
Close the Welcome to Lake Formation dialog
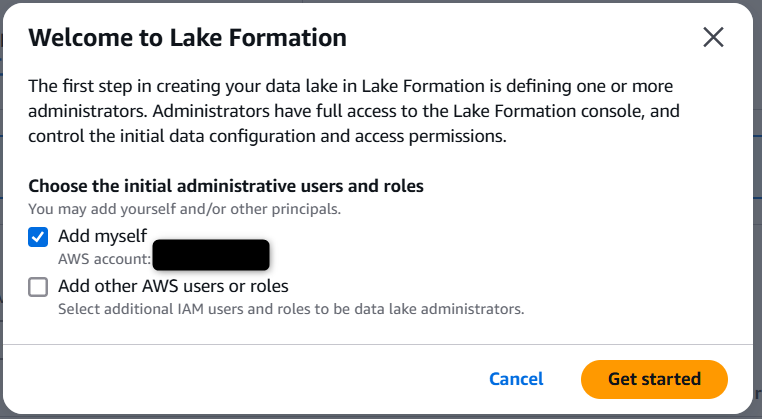713,37
